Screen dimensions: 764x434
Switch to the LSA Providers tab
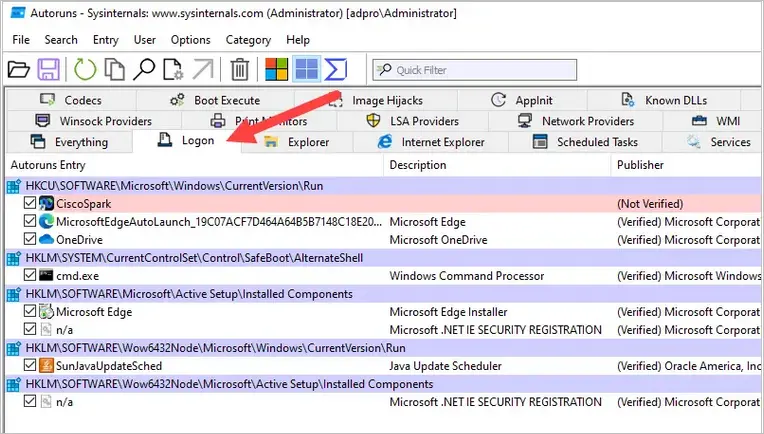[413, 121]
